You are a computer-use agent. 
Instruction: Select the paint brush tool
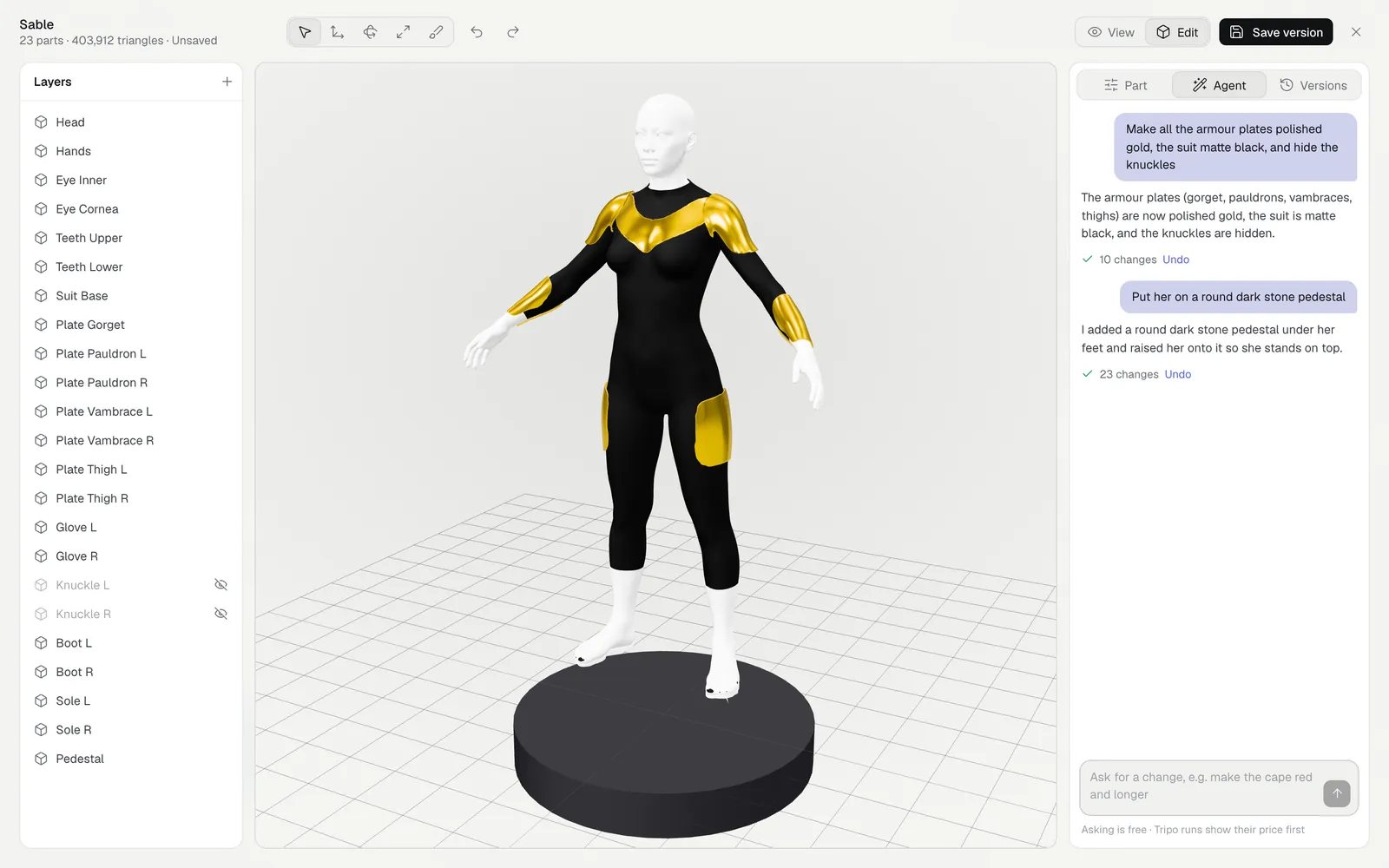(x=437, y=32)
